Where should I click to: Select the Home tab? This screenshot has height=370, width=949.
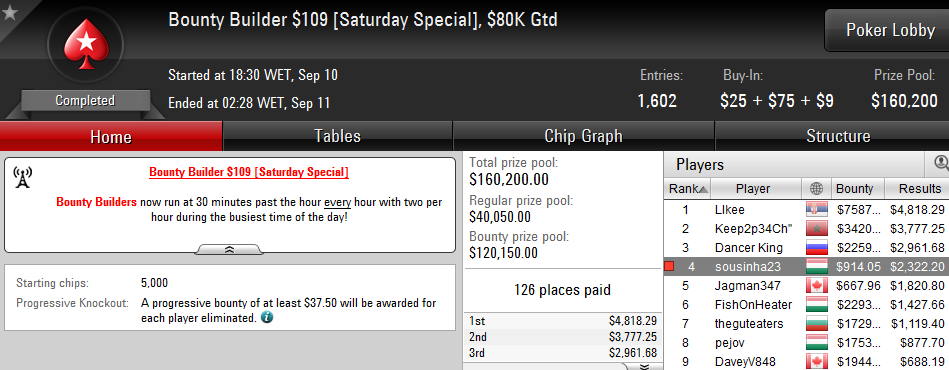[111, 136]
